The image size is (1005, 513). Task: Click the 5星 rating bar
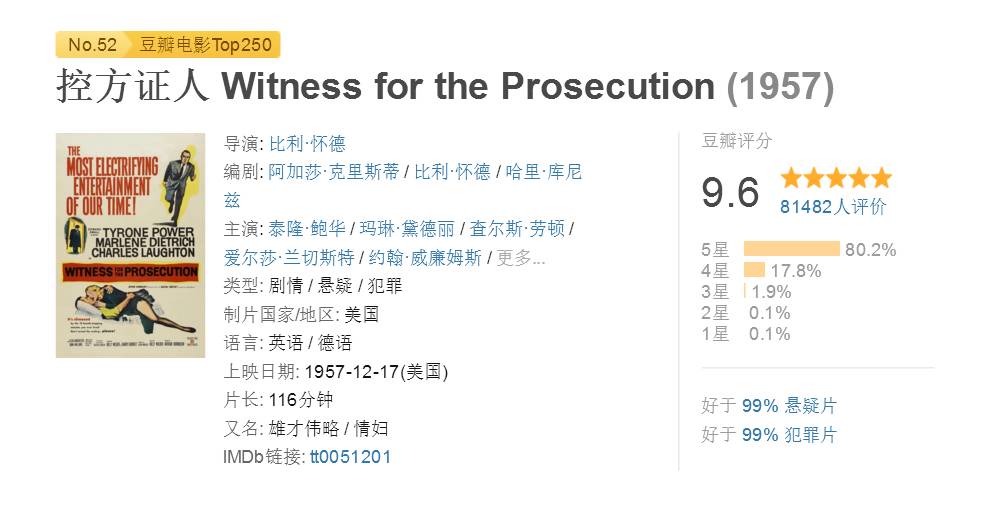pos(792,249)
